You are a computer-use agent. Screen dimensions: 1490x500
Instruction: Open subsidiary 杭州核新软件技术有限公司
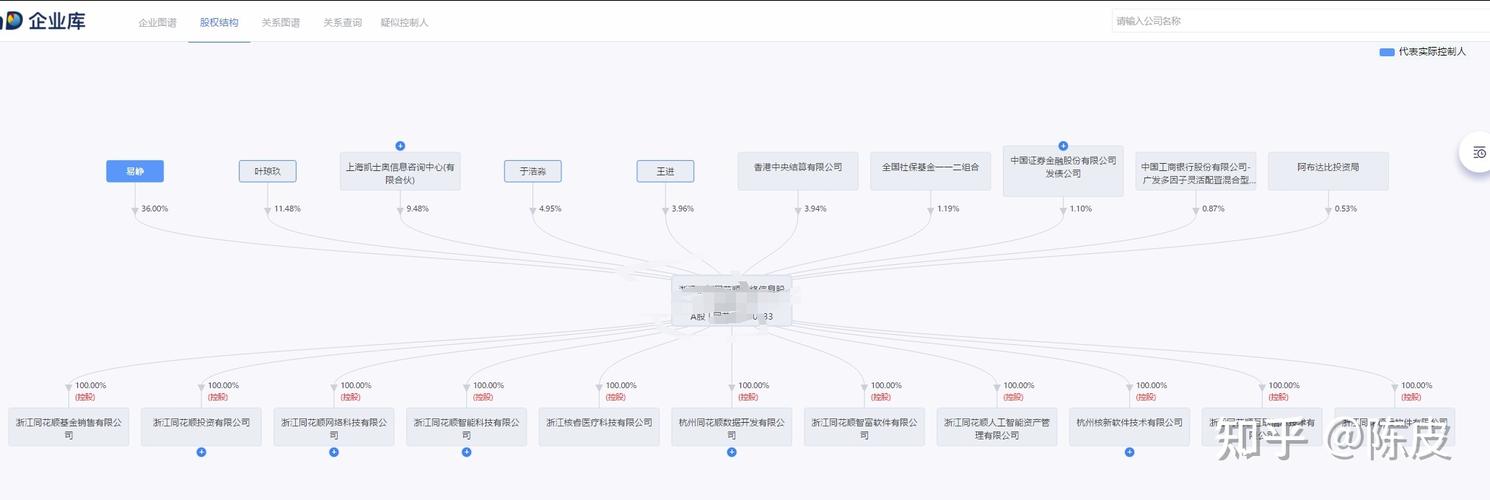(1129, 427)
